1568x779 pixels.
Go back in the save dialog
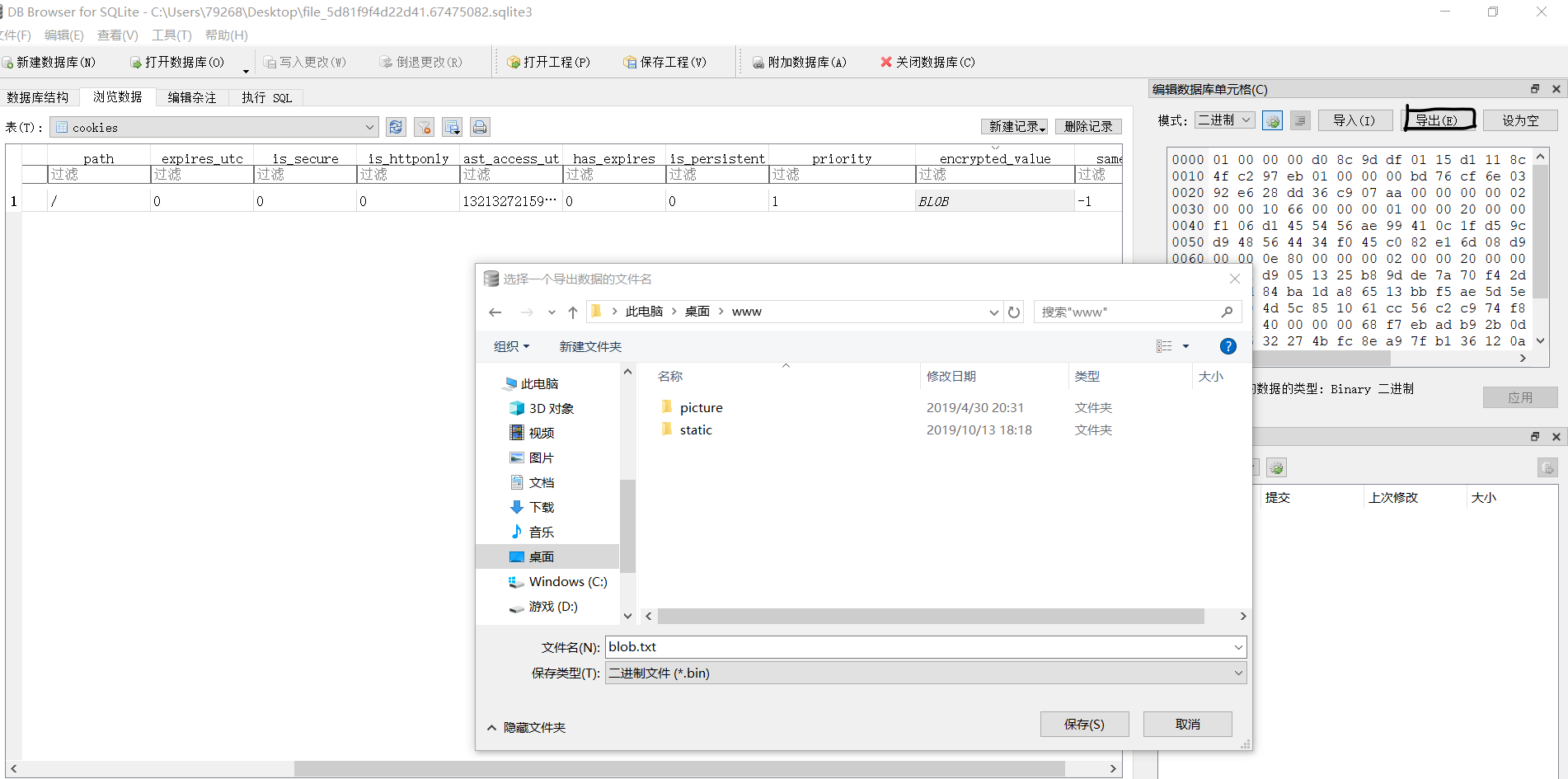[495, 312]
